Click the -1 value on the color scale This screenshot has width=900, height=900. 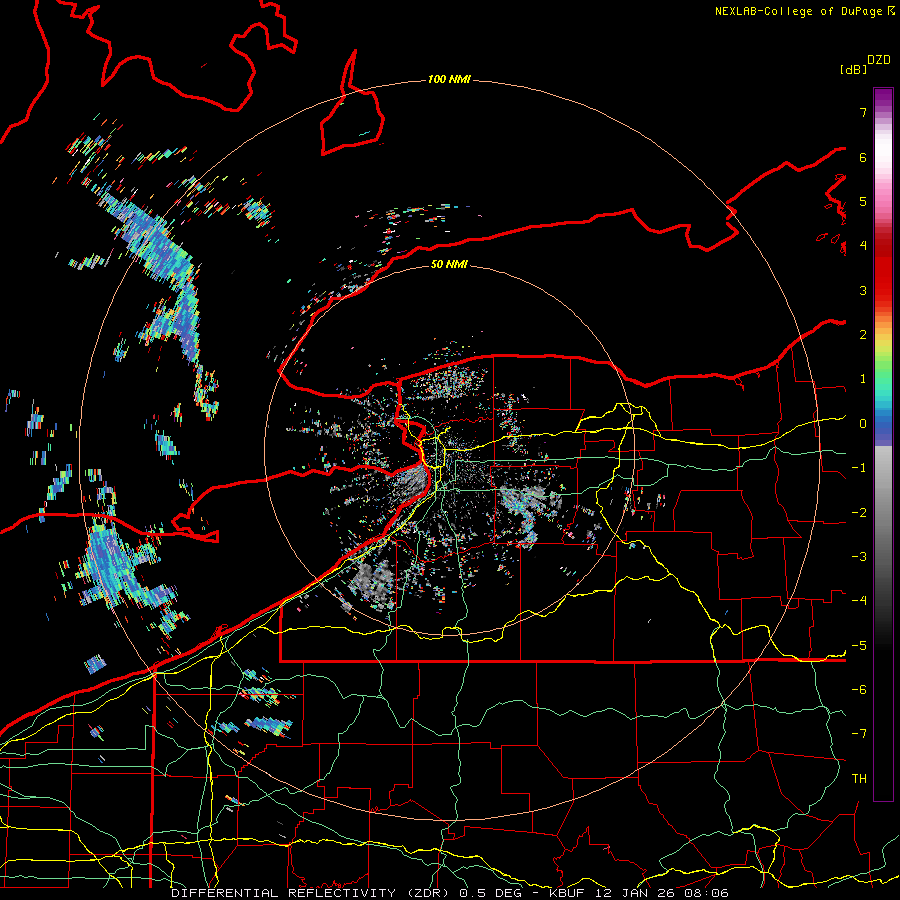(859, 468)
